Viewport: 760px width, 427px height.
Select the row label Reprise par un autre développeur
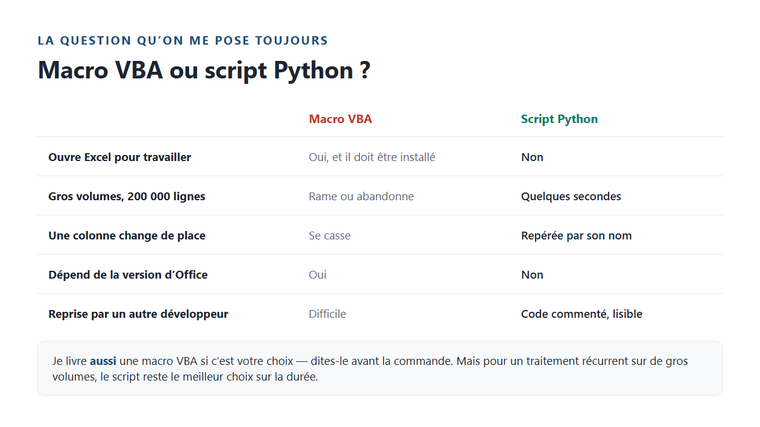click(138, 314)
